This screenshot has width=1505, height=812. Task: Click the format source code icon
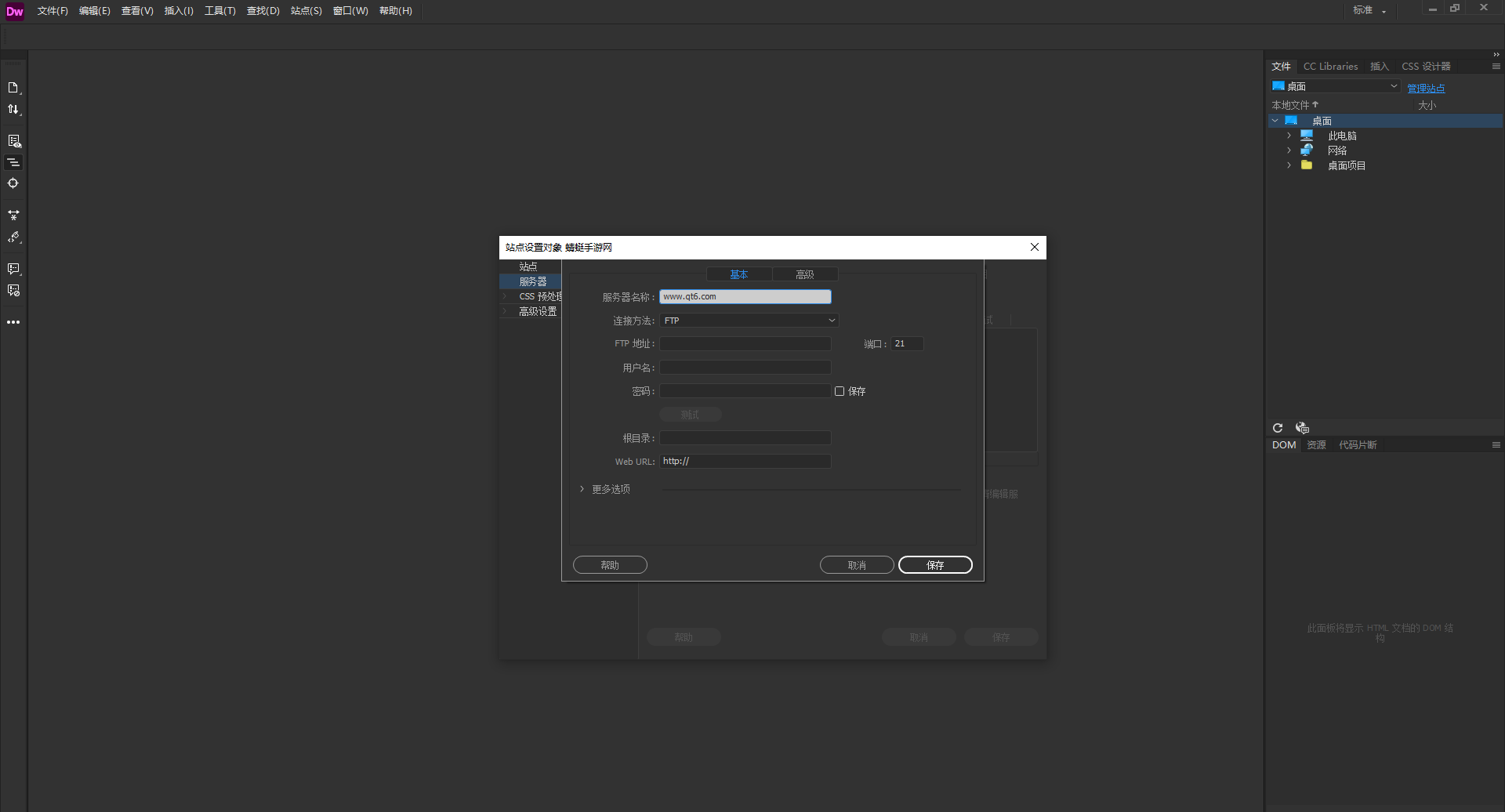13,237
